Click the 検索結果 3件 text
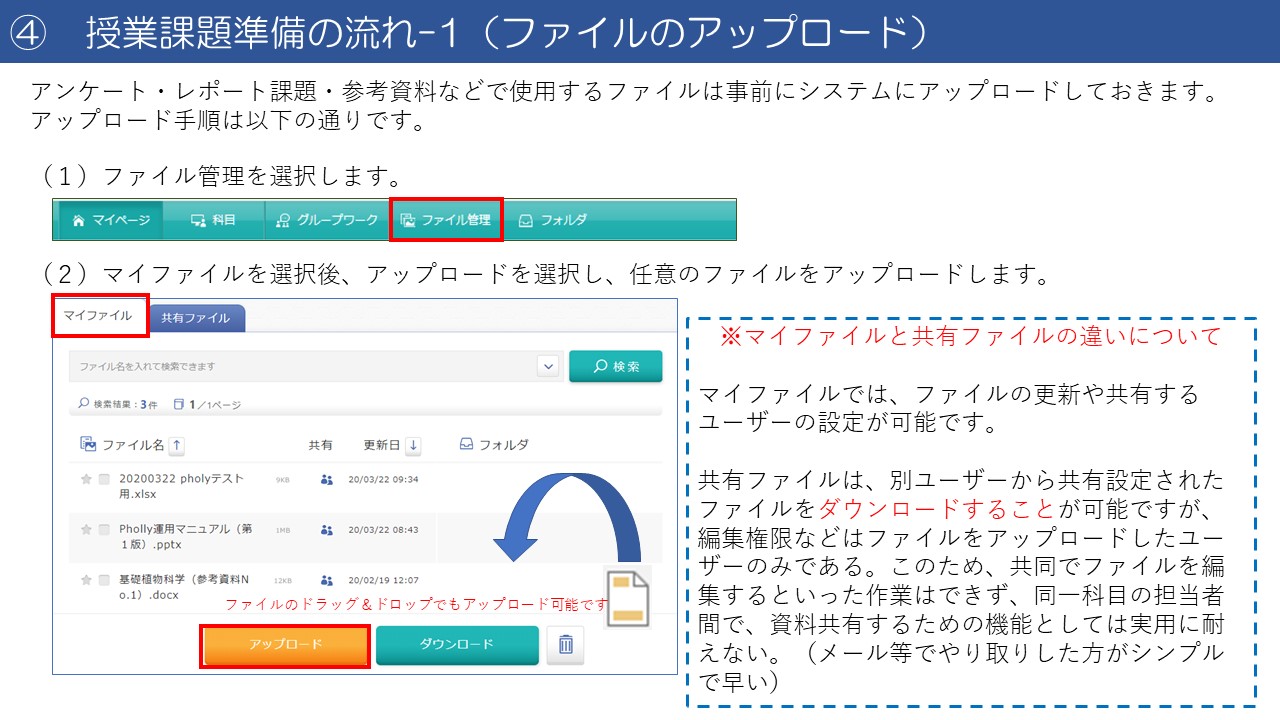Screen dimensions: 1280x720 [x=118, y=405]
